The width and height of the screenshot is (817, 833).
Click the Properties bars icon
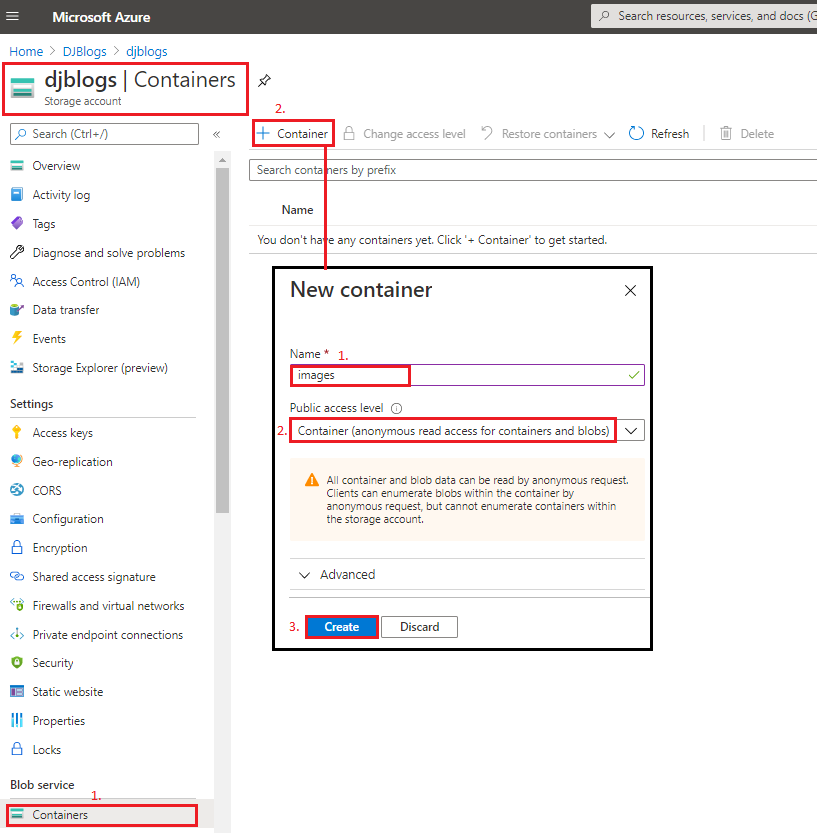(17, 720)
